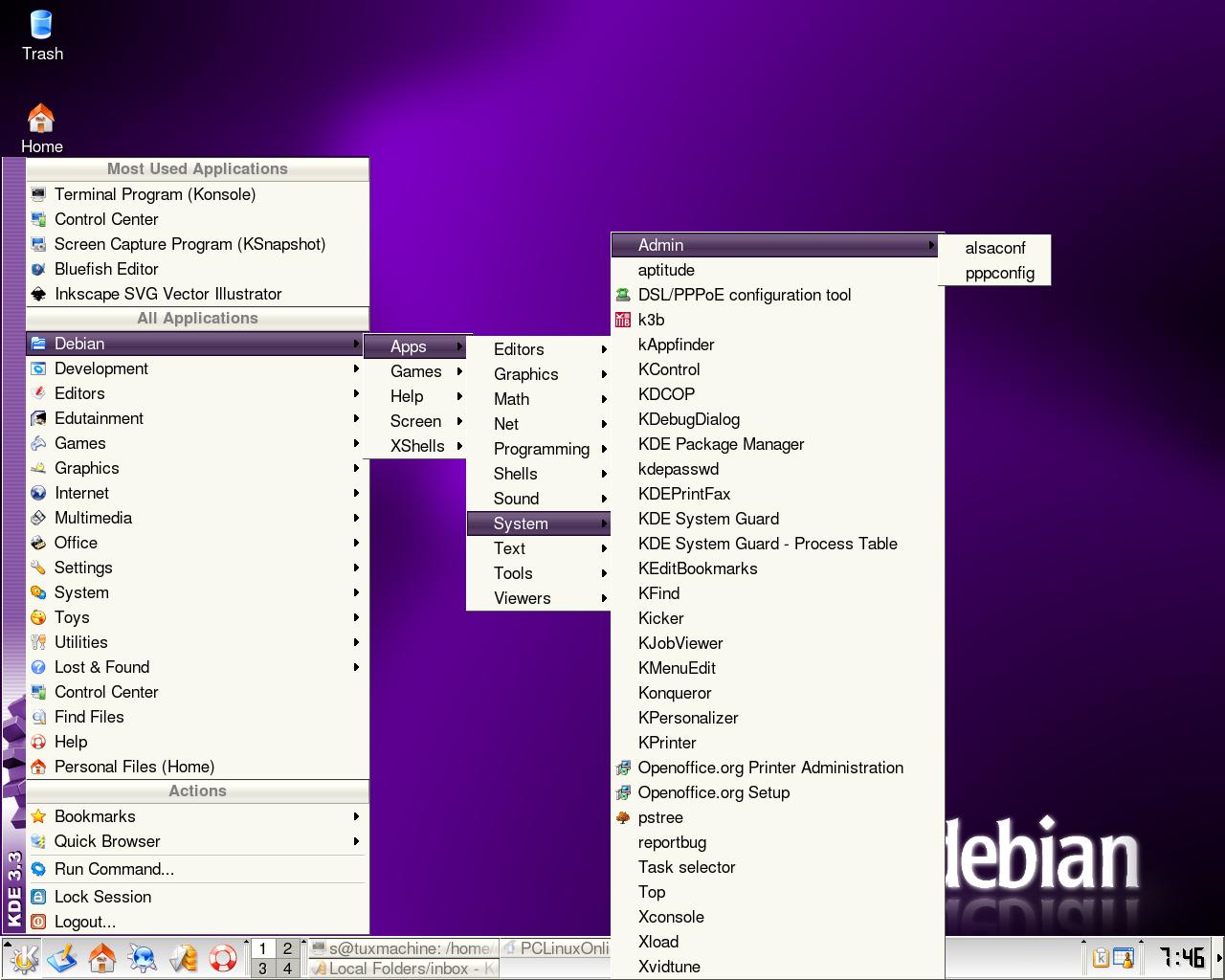Open Openoffice.org Printer Administration
Screen dimensions: 1225x980
(777, 768)
